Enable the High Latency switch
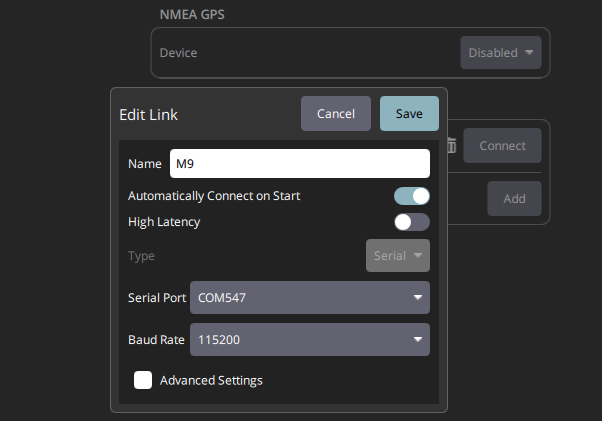The image size is (602, 421). pos(411,222)
